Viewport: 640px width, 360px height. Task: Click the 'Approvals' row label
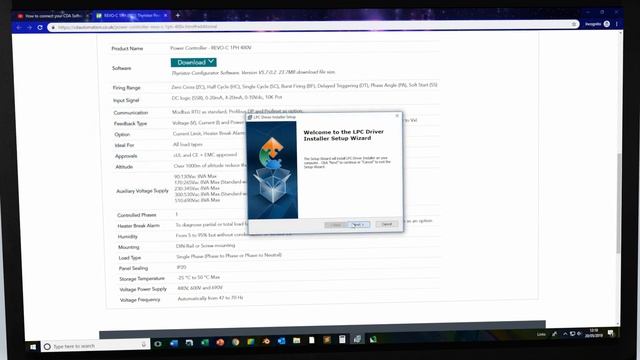126,156
